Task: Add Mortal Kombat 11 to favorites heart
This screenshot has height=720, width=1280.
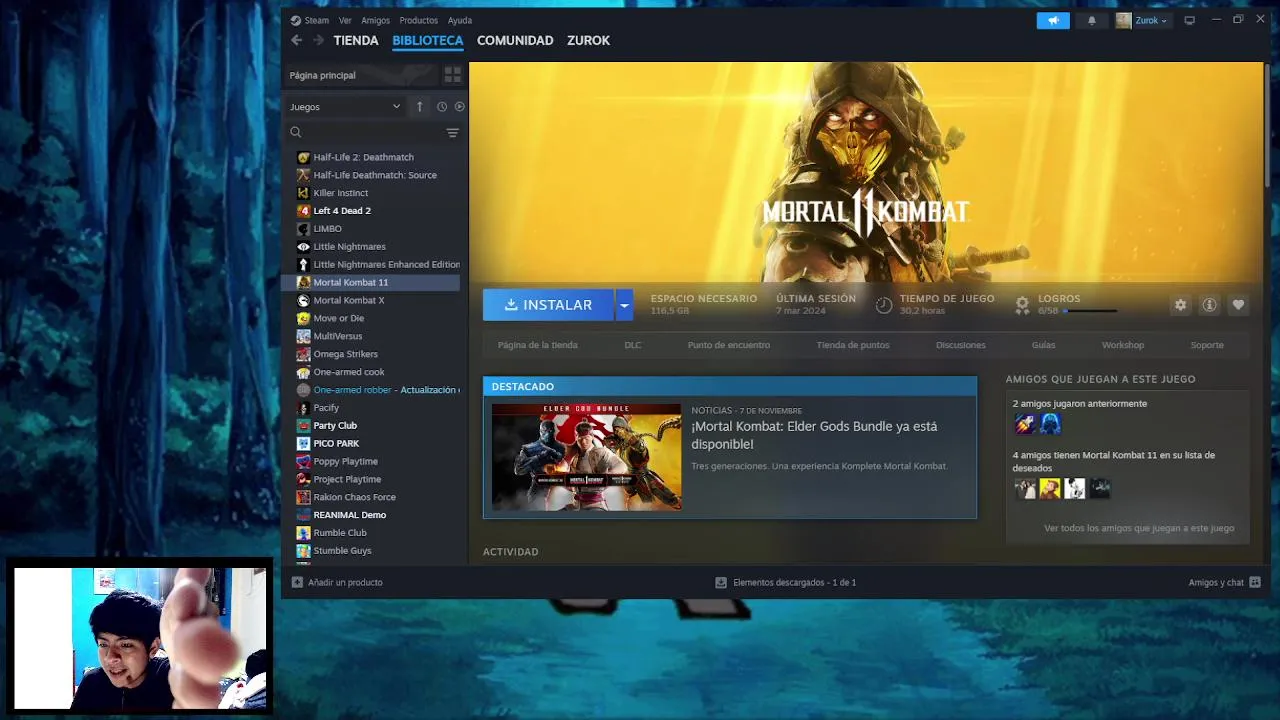Action: (x=1238, y=305)
